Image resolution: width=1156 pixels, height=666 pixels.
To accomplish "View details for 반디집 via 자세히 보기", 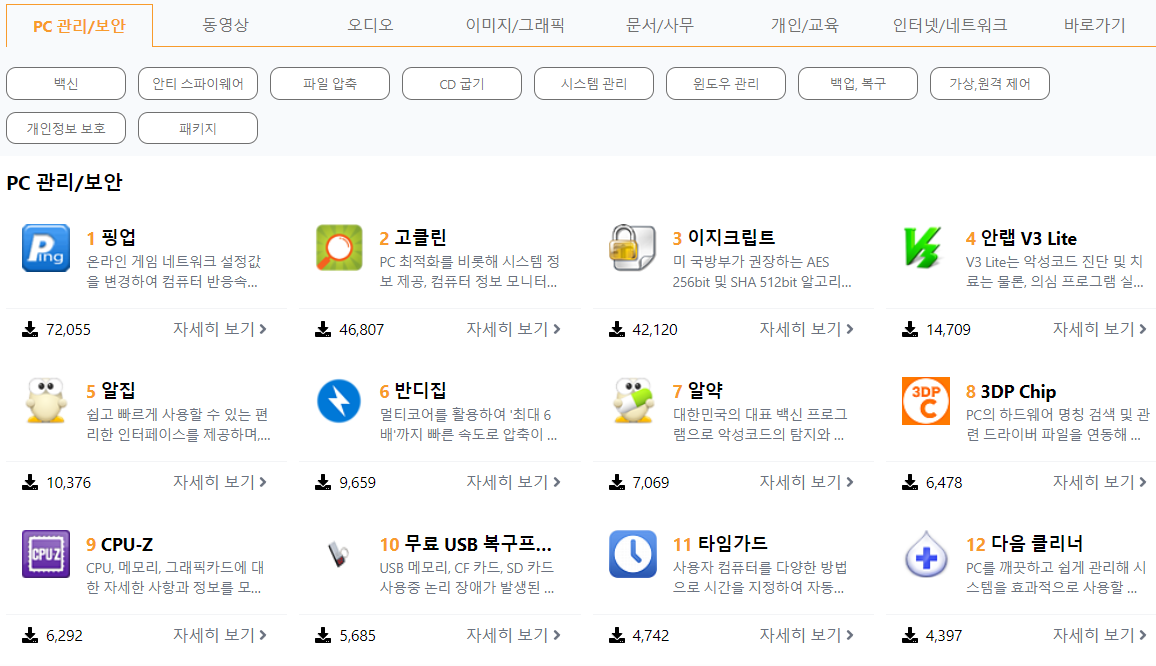I will 513,482.
